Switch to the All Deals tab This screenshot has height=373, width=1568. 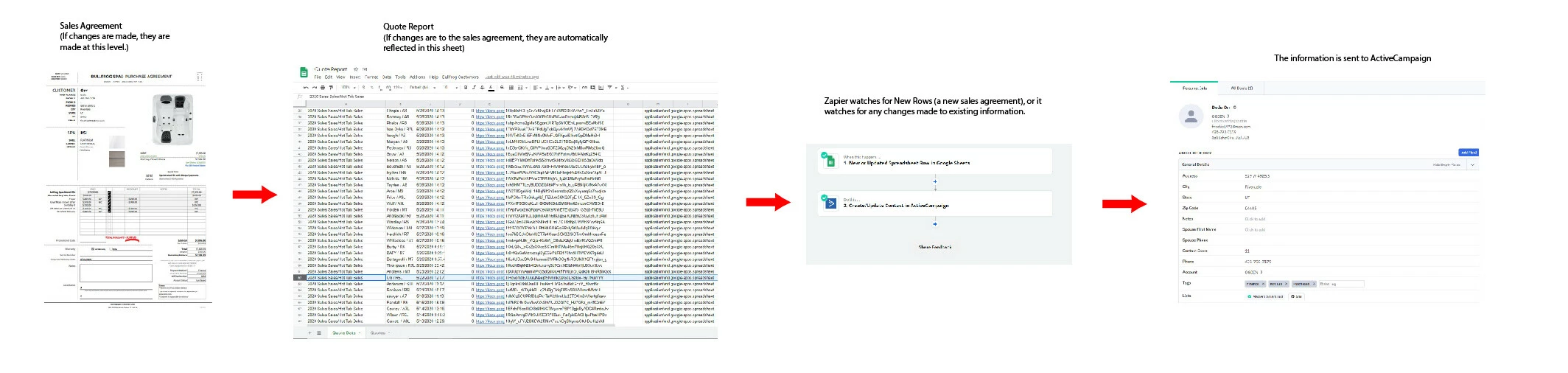point(1242,88)
